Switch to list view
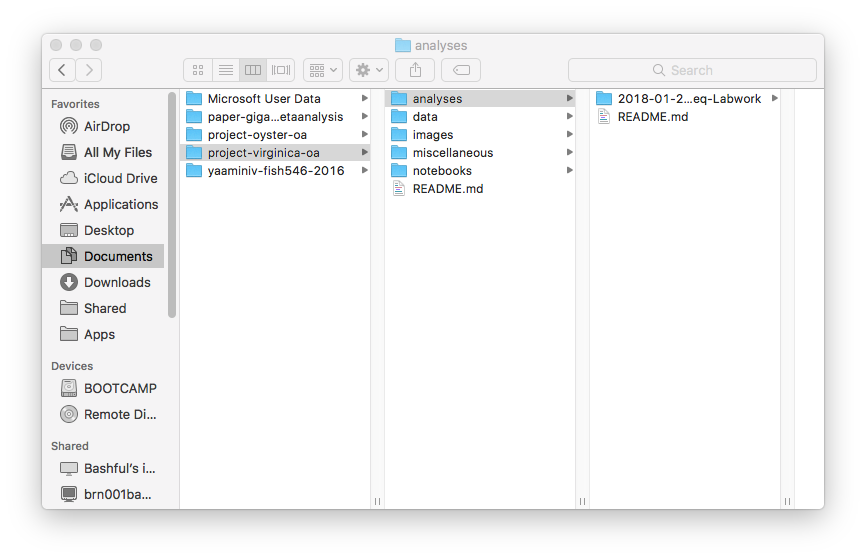The width and height of the screenshot is (866, 559). click(x=225, y=70)
